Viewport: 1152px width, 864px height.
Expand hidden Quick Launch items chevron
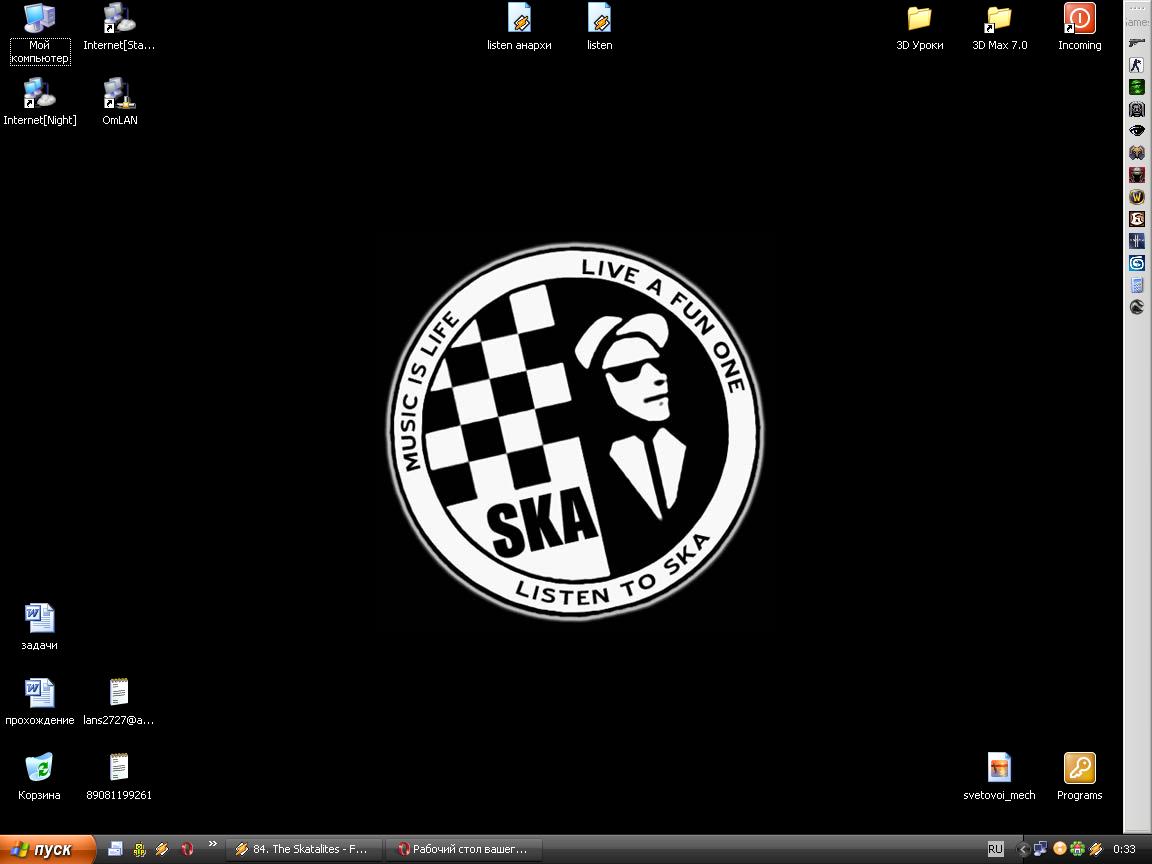coord(213,844)
